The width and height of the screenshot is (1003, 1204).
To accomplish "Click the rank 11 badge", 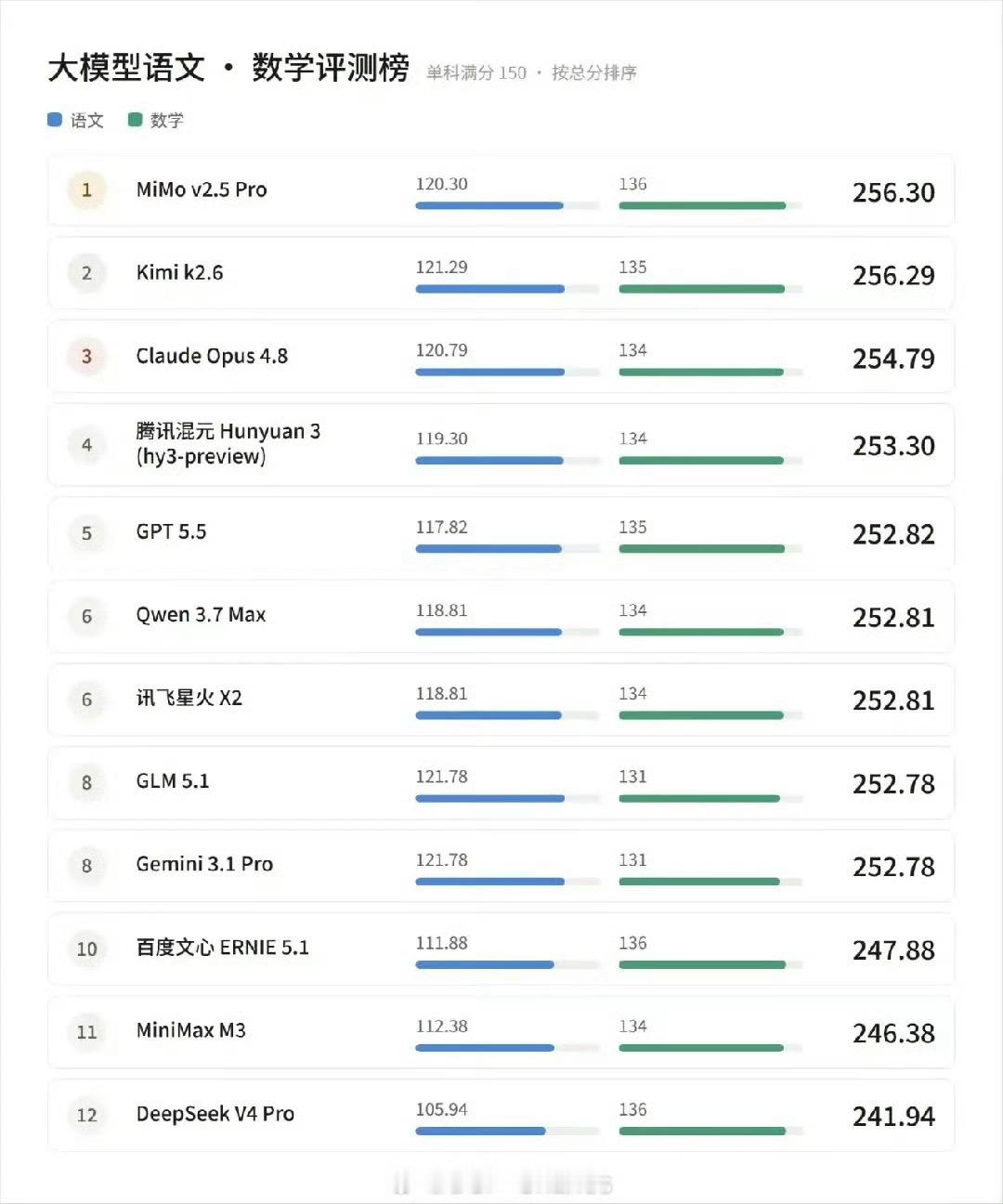I will (x=86, y=1032).
